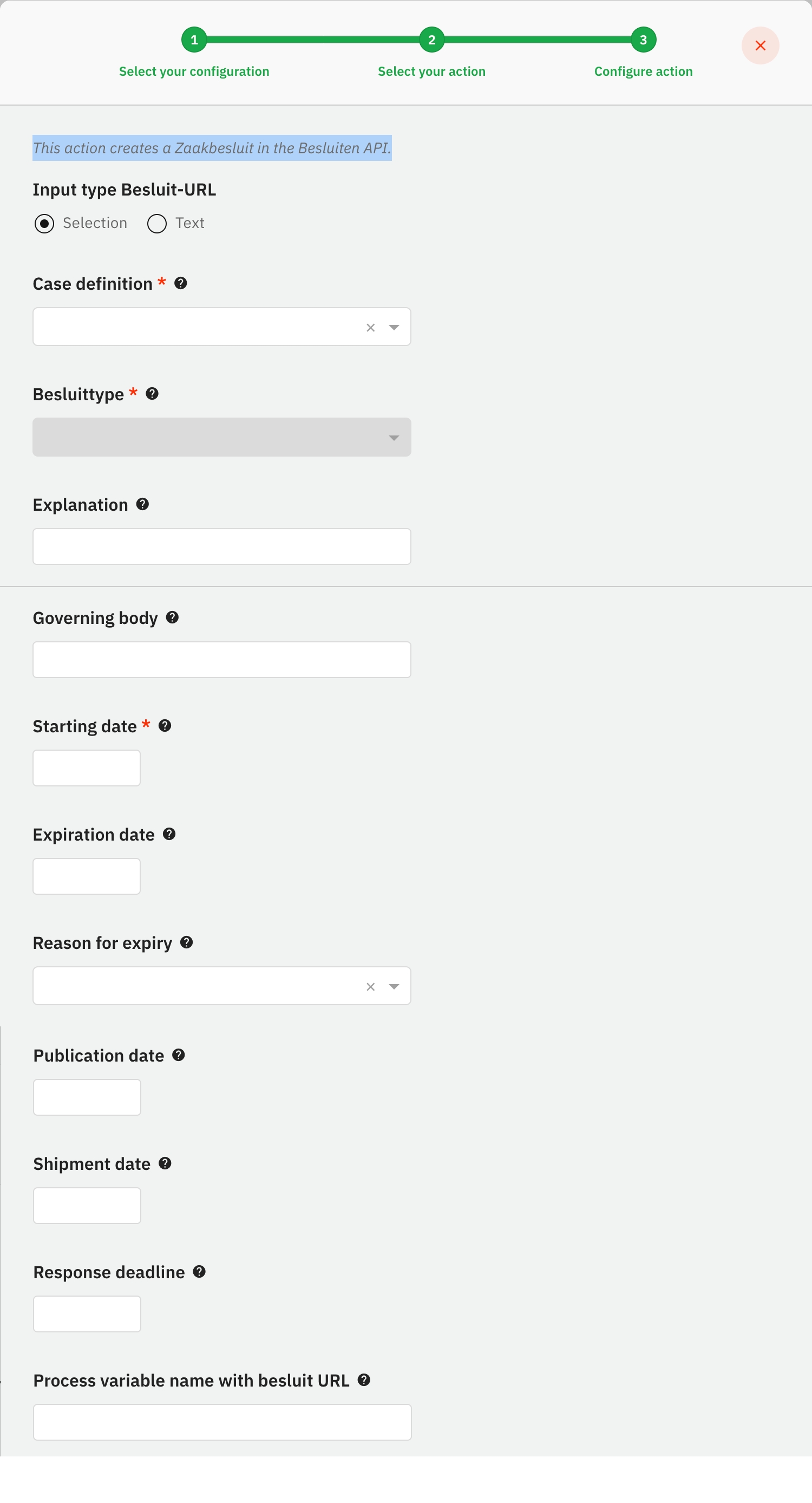Focus the Starting date input
812x1503 pixels.
pyautogui.click(x=86, y=768)
